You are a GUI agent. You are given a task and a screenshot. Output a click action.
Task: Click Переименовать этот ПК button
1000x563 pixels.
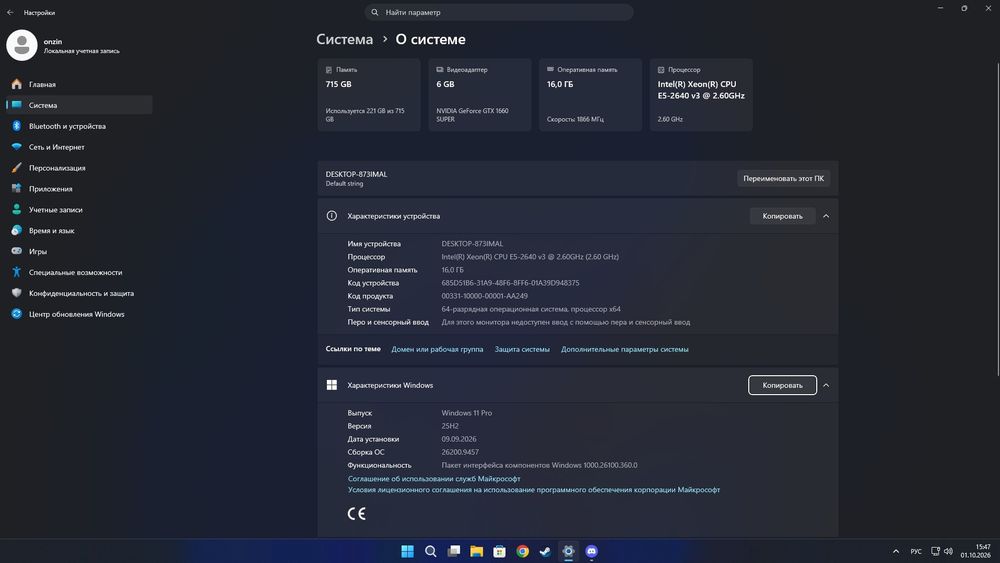783,179
